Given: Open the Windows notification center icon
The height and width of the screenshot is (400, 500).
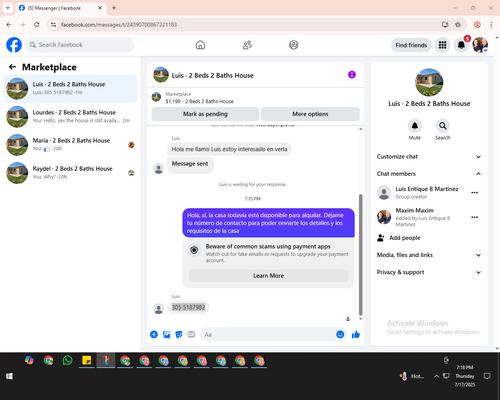Looking at the screenshot, I should coord(487,376).
